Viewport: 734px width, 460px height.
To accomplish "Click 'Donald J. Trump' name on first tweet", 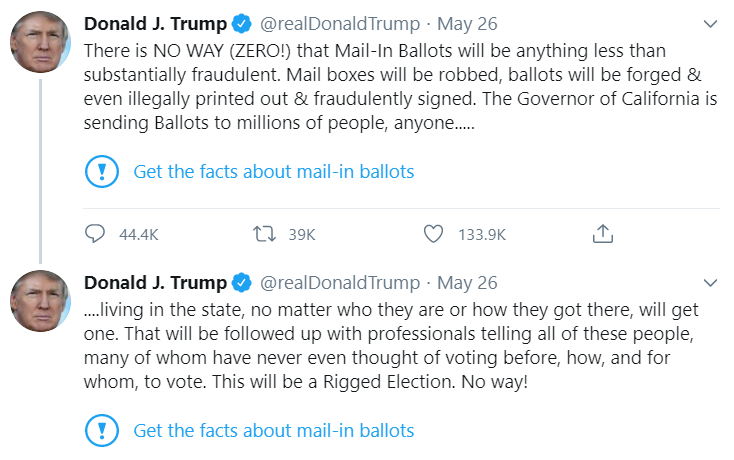I will (x=155, y=24).
